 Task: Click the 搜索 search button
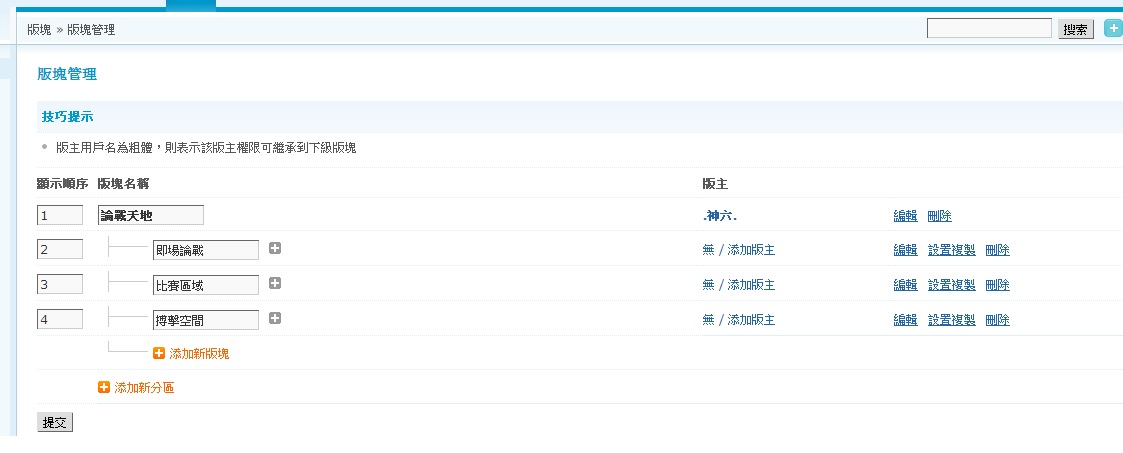point(1076,29)
